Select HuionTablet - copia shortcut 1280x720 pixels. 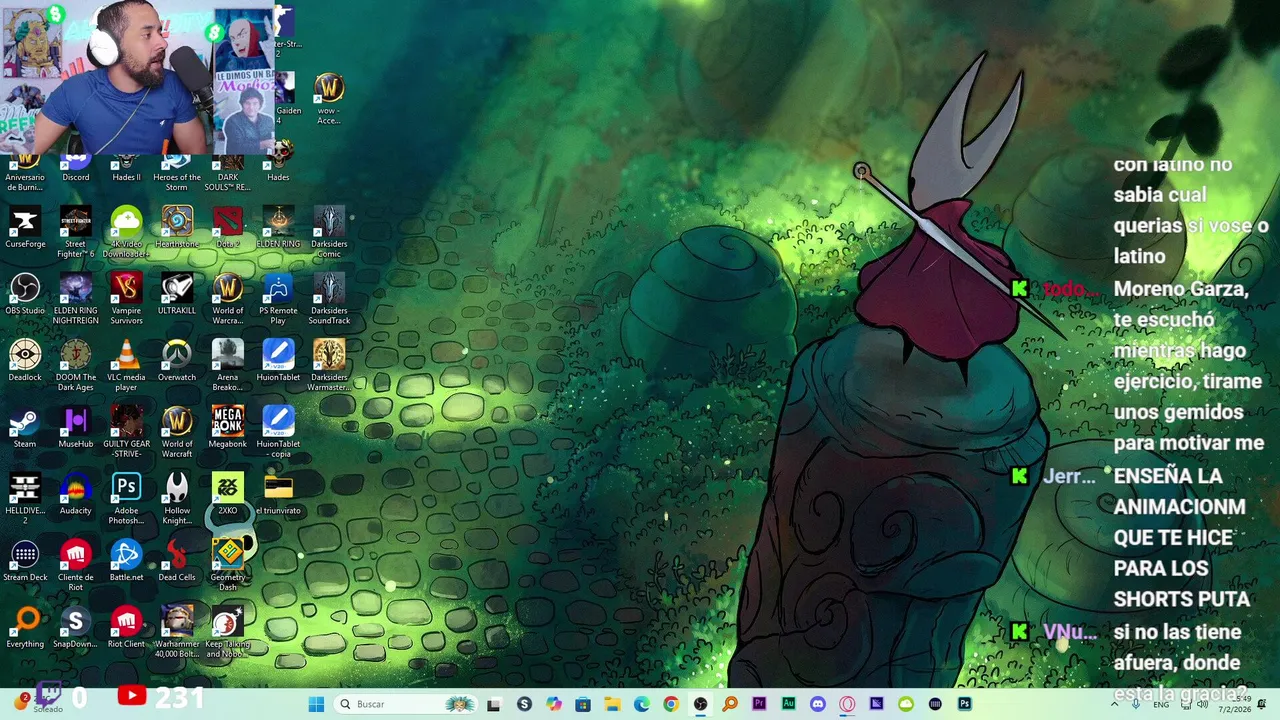[278, 432]
